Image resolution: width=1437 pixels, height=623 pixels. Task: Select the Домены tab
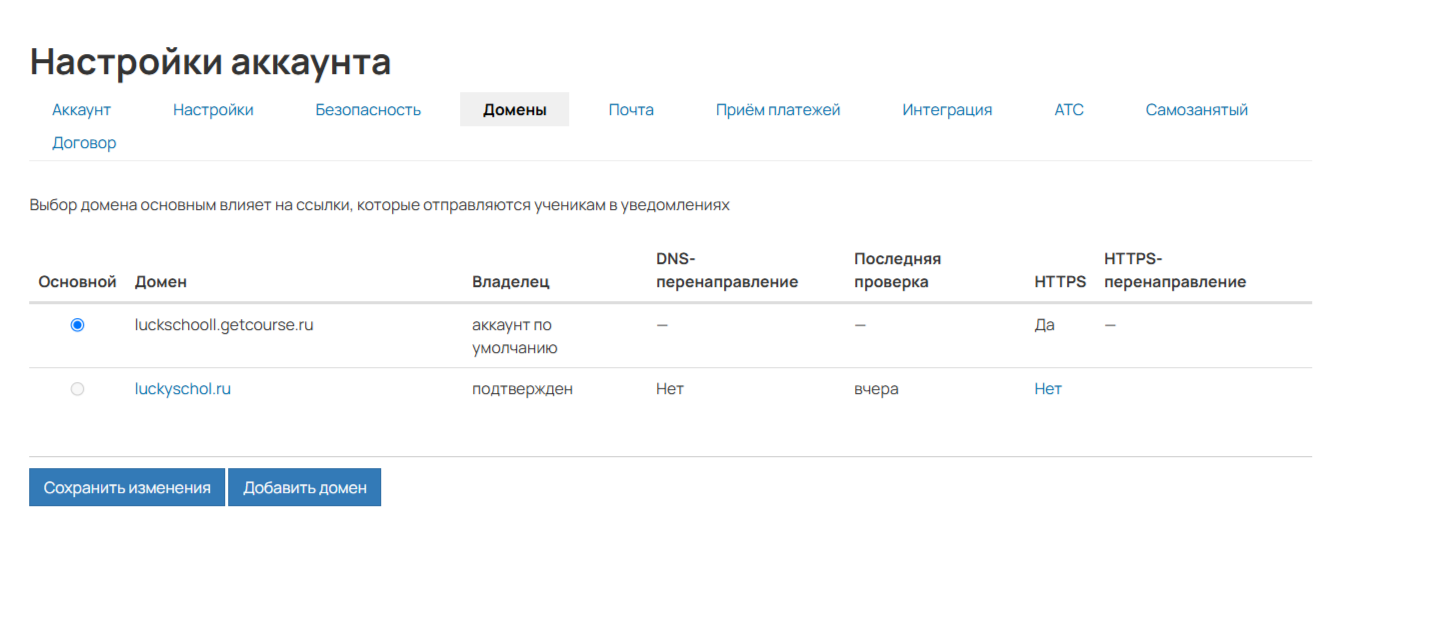click(x=514, y=110)
